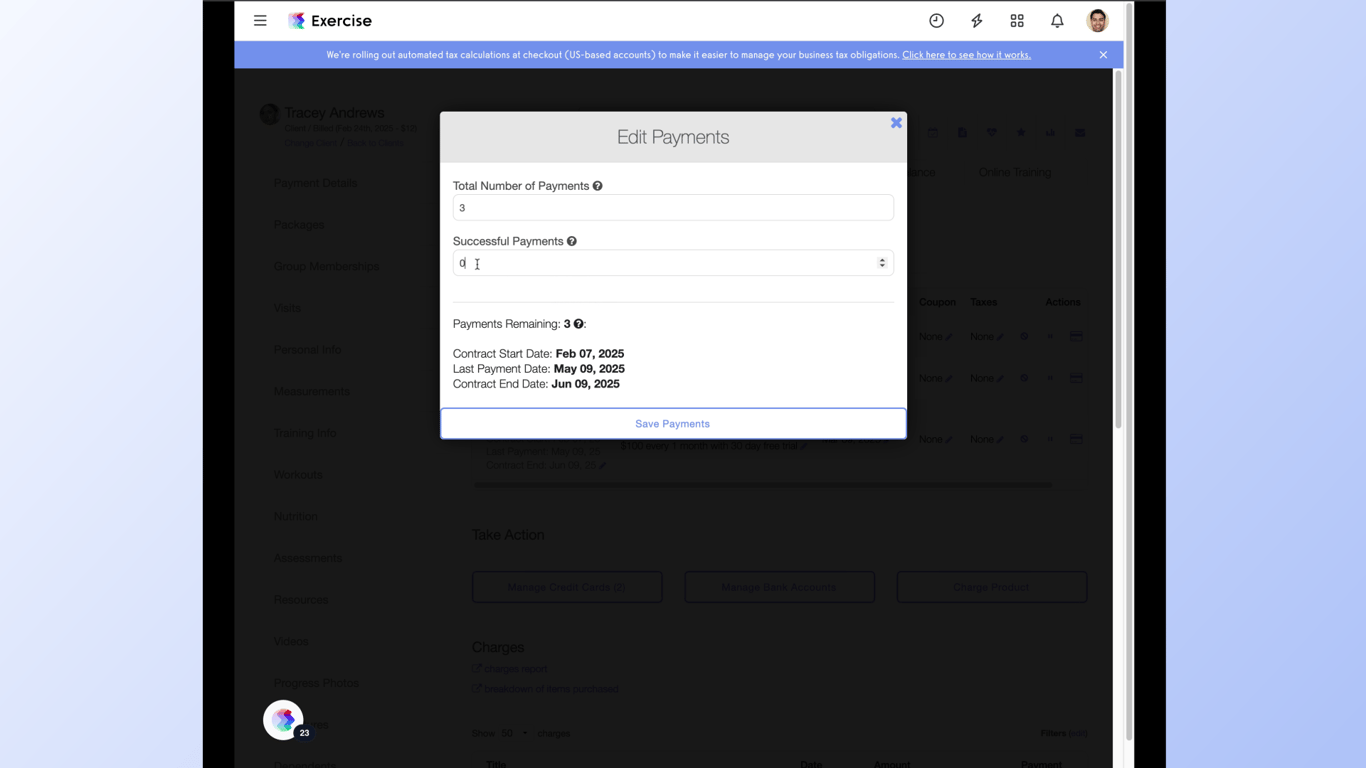
Task: Open the apps grid icon
Action: 1017,20
